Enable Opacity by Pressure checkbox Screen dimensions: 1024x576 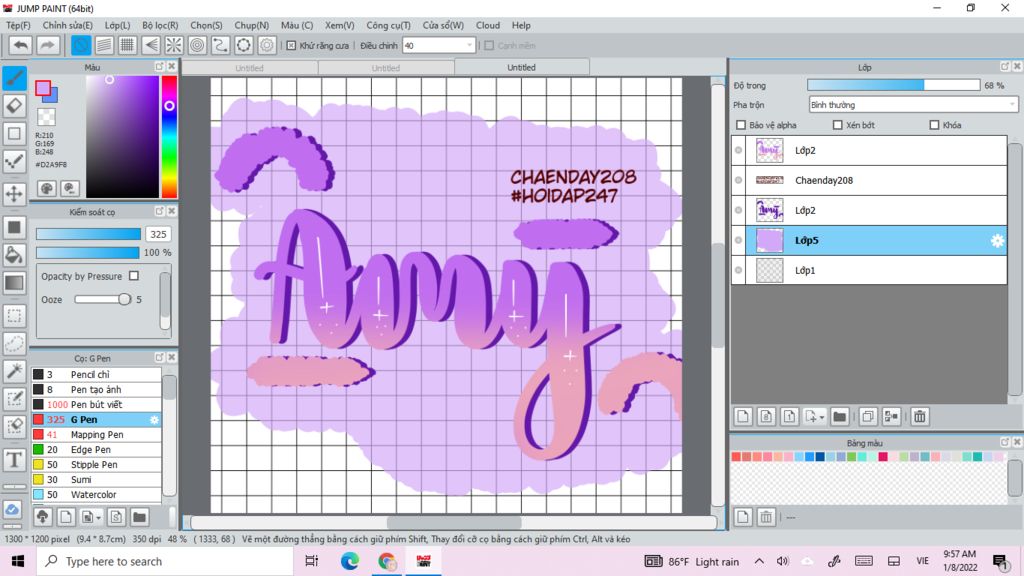134,276
